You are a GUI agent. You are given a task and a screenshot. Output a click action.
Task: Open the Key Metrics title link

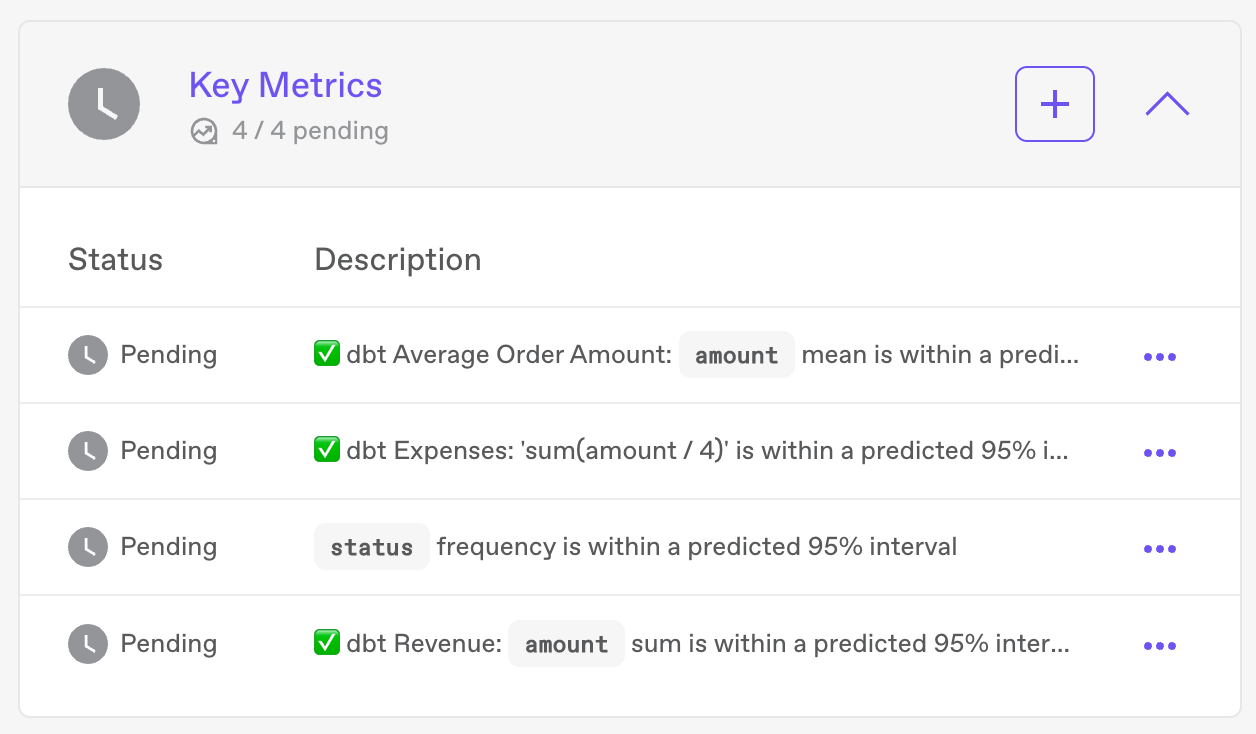(x=285, y=85)
